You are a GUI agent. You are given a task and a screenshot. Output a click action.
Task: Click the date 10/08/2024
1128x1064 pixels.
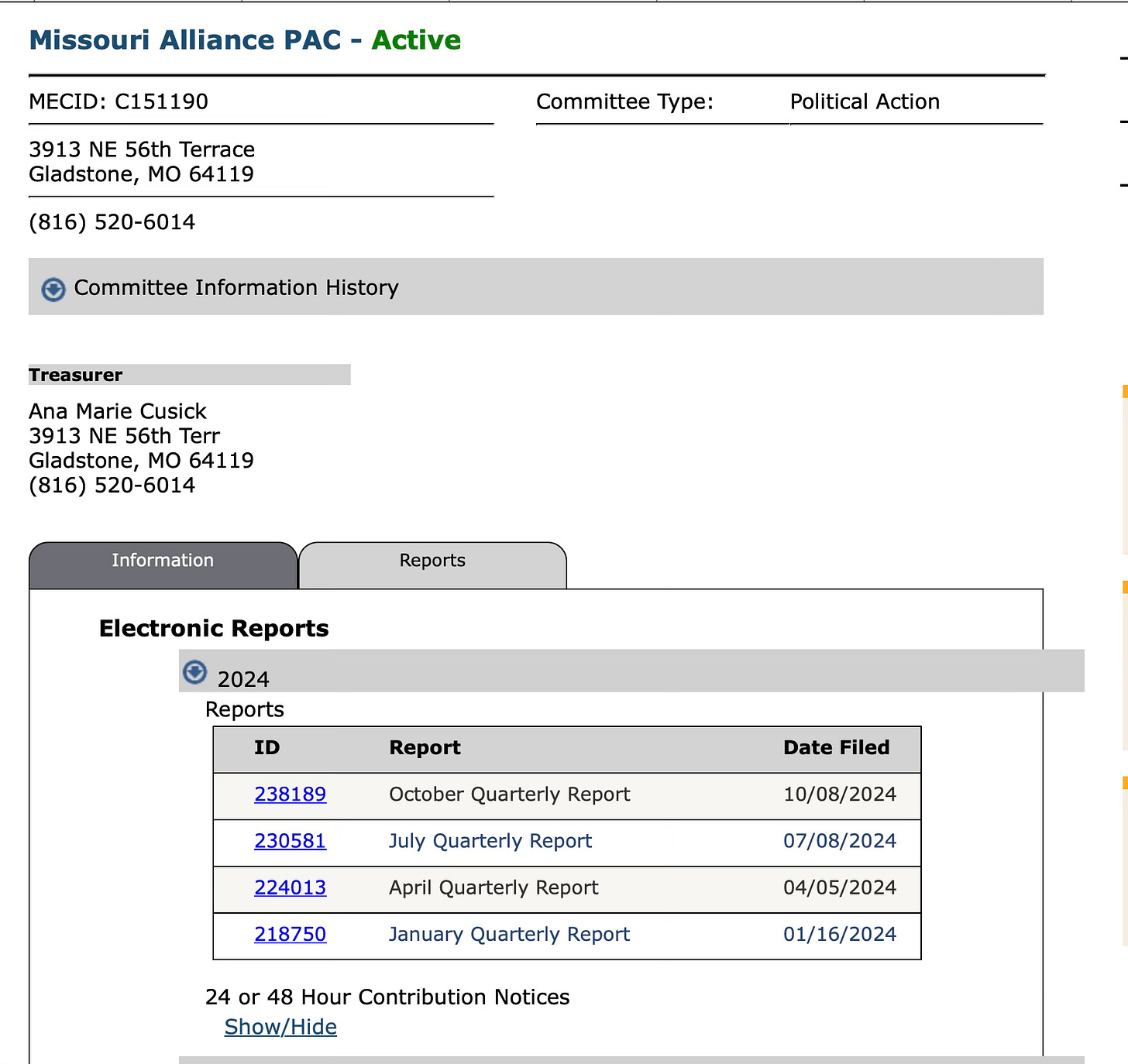[840, 795]
